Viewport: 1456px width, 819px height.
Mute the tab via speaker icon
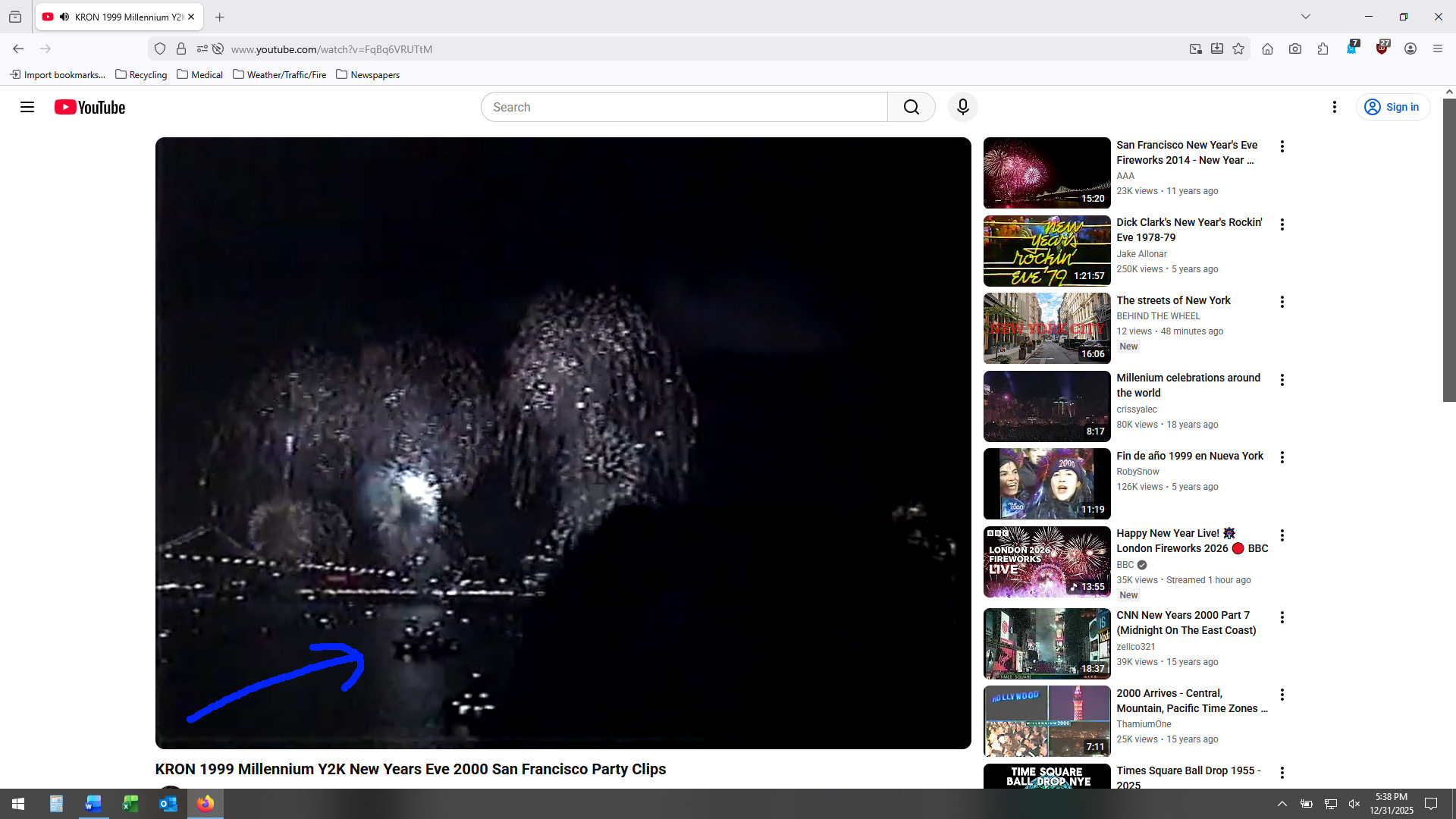(64, 17)
